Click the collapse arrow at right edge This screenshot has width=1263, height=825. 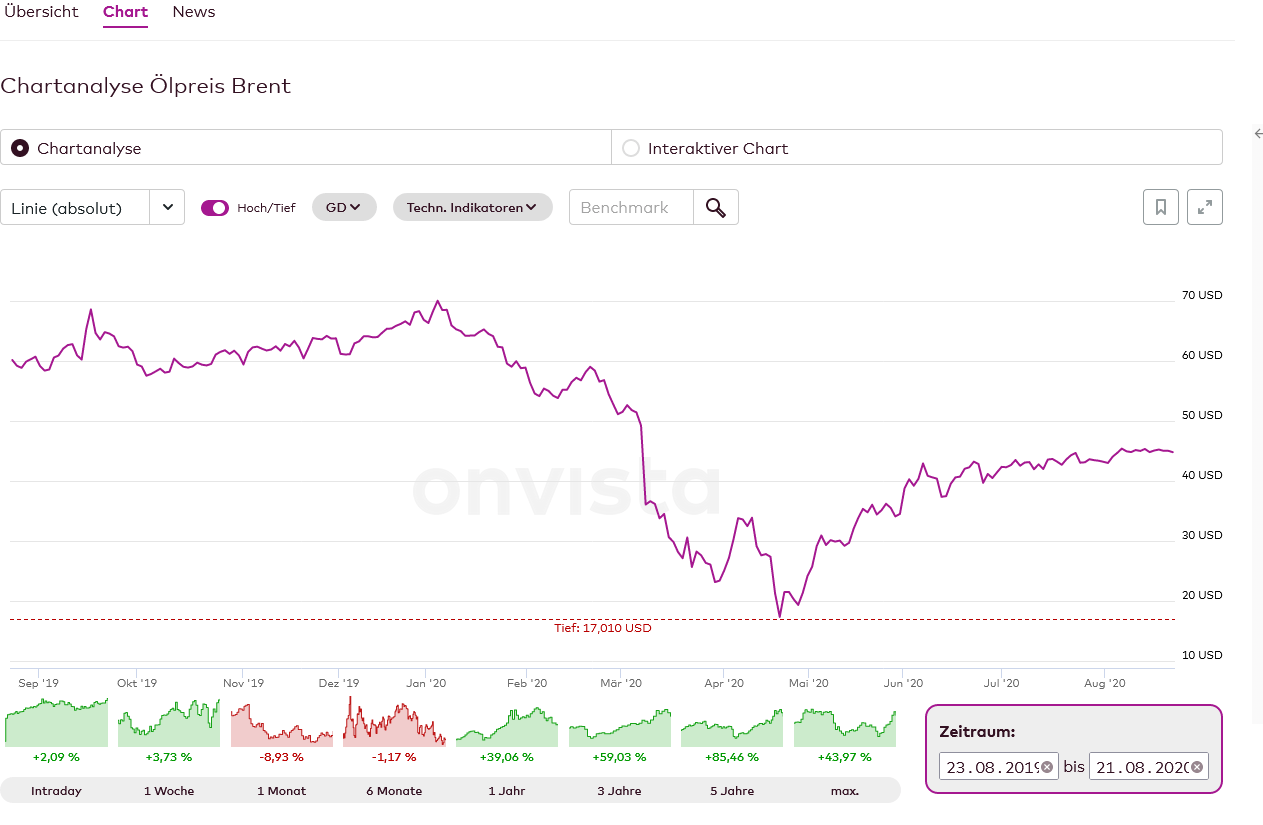point(1258,134)
